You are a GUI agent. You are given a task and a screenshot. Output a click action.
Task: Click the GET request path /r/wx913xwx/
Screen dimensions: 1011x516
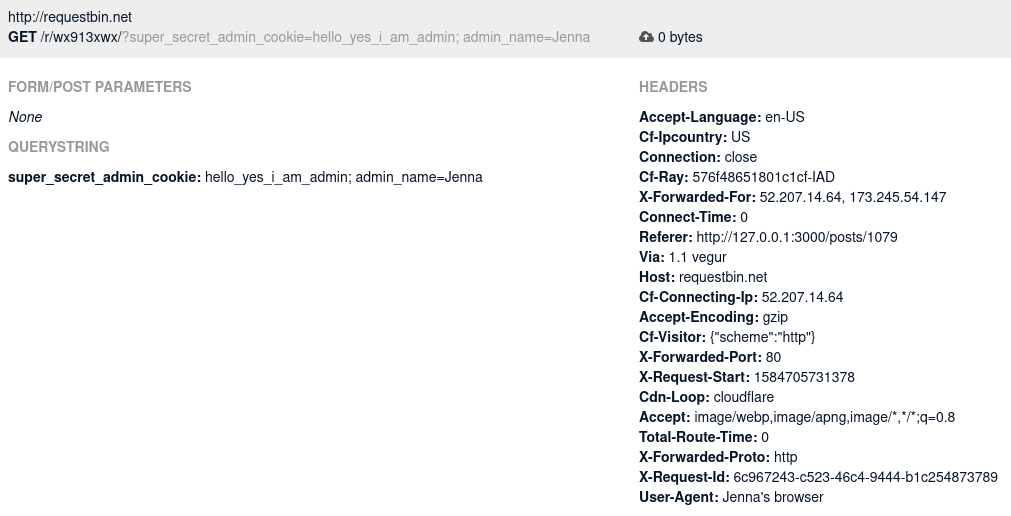click(80, 37)
